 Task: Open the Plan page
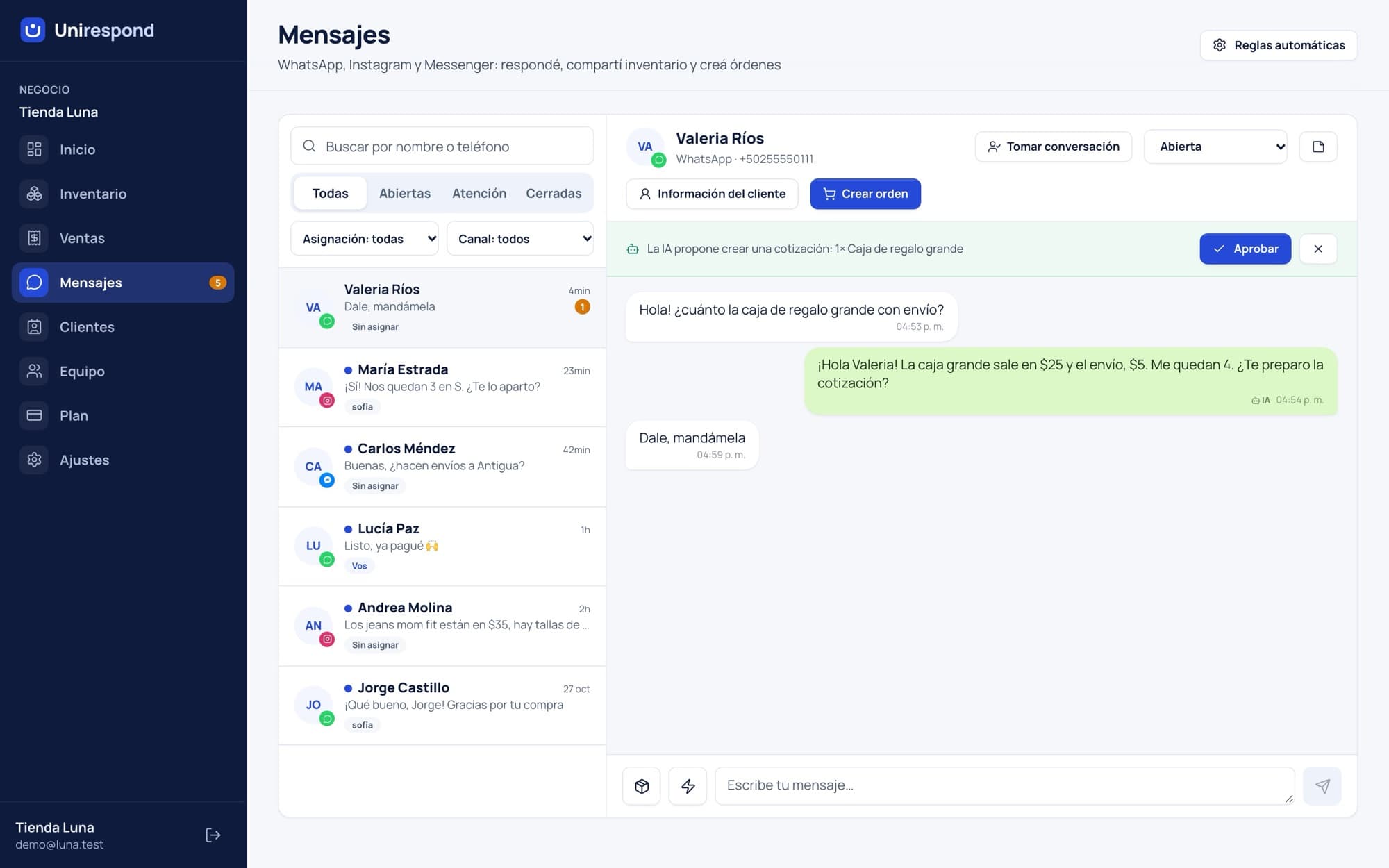pos(123,415)
